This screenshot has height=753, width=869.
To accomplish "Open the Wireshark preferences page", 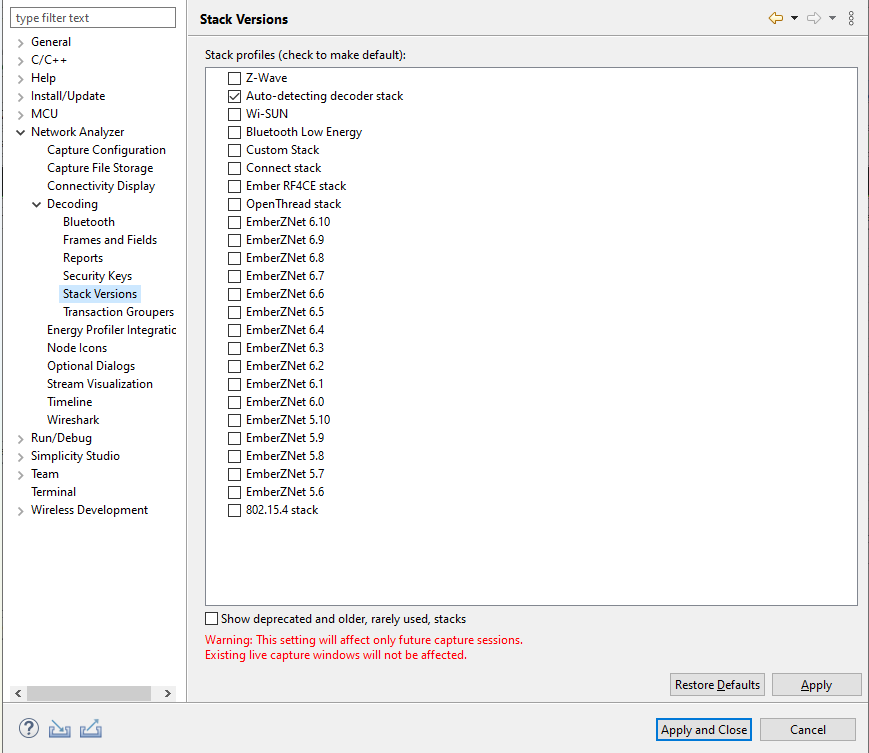I will pyautogui.click(x=73, y=419).
